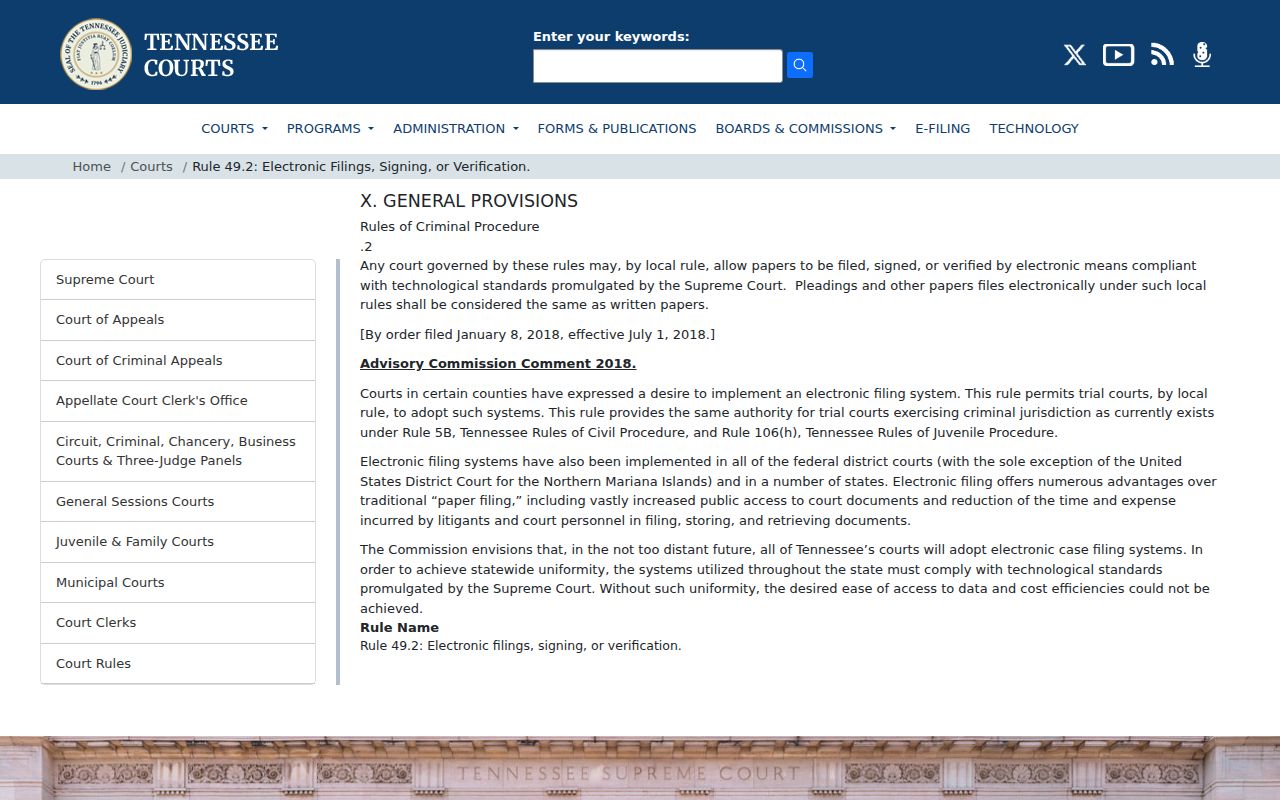Open Court of Criminal Appeals sidebar link
Viewport: 1280px width, 800px height.
coord(178,360)
